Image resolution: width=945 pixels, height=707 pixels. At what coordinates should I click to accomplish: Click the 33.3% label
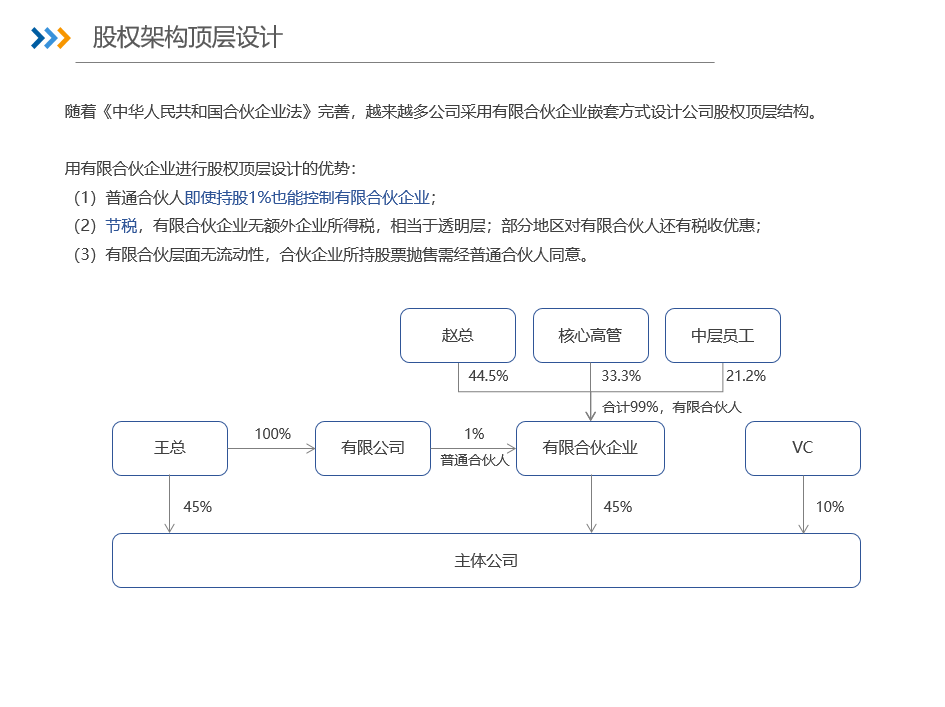(x=621, y=376)
